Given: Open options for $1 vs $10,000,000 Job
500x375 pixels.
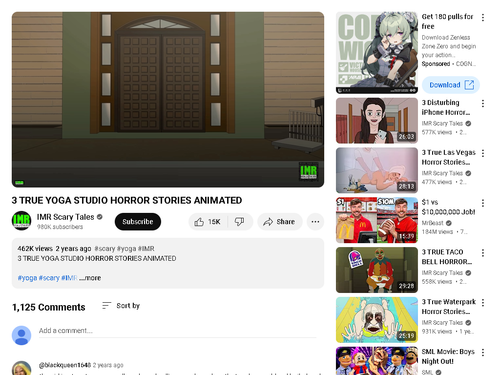Looking at the screenshot, I should pos(483,203).
